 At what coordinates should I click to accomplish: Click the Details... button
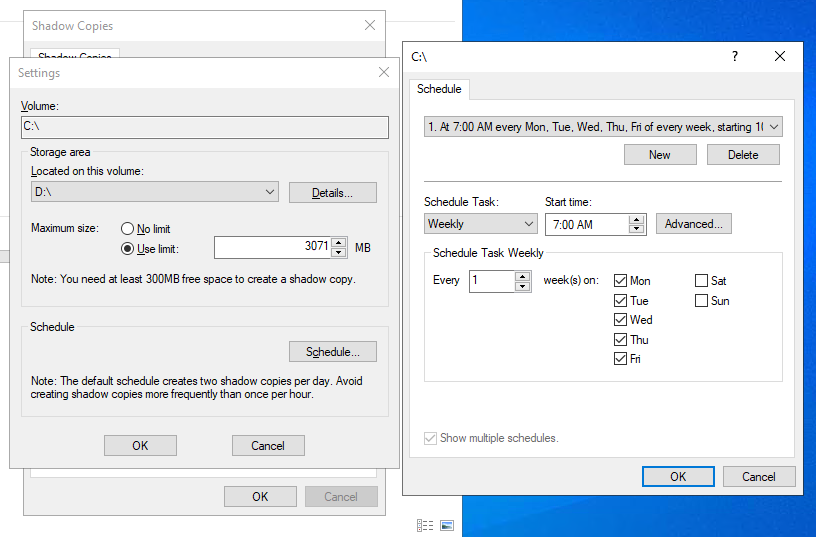coord(333,193)
